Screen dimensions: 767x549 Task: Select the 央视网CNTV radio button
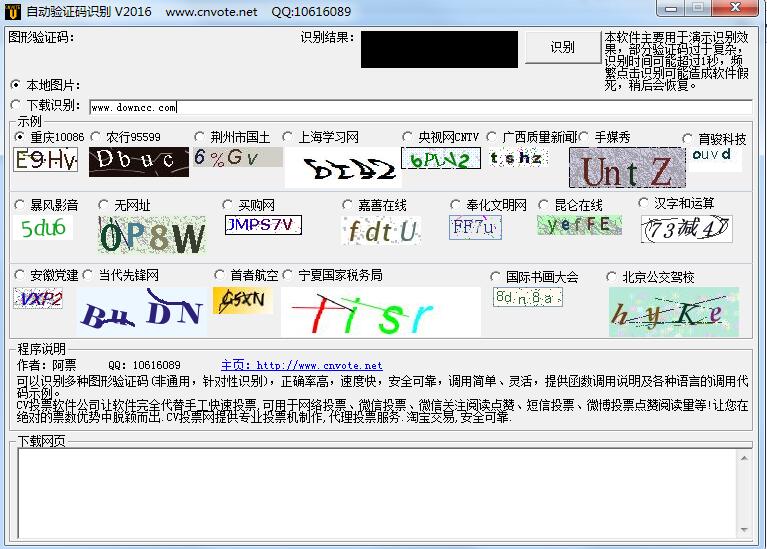[406, 137]
